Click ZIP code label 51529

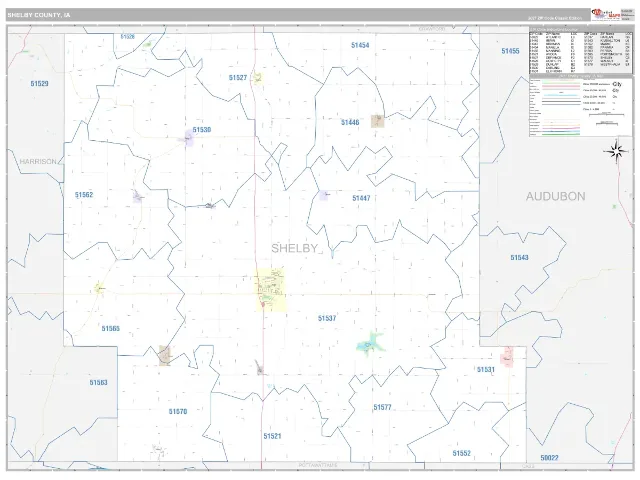[x=40, y=84]
